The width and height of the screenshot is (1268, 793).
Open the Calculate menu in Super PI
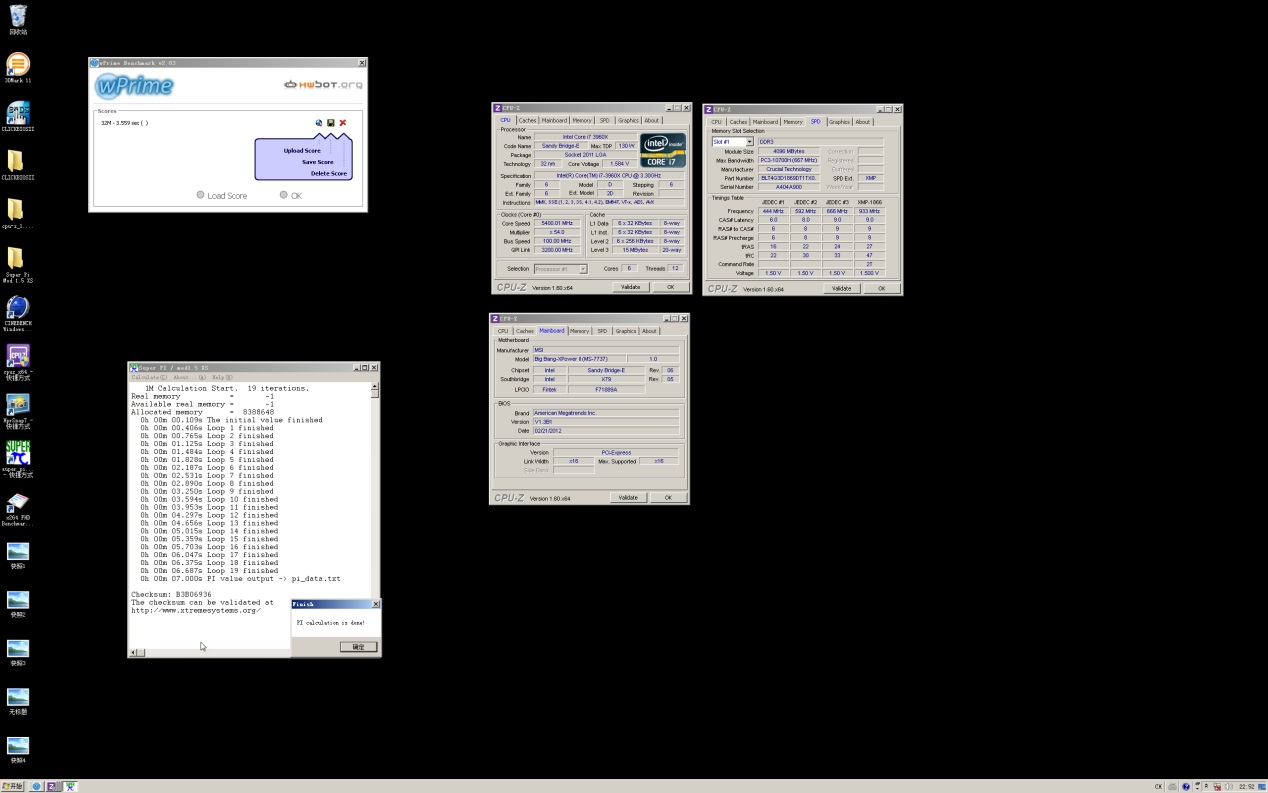point(147,377)
